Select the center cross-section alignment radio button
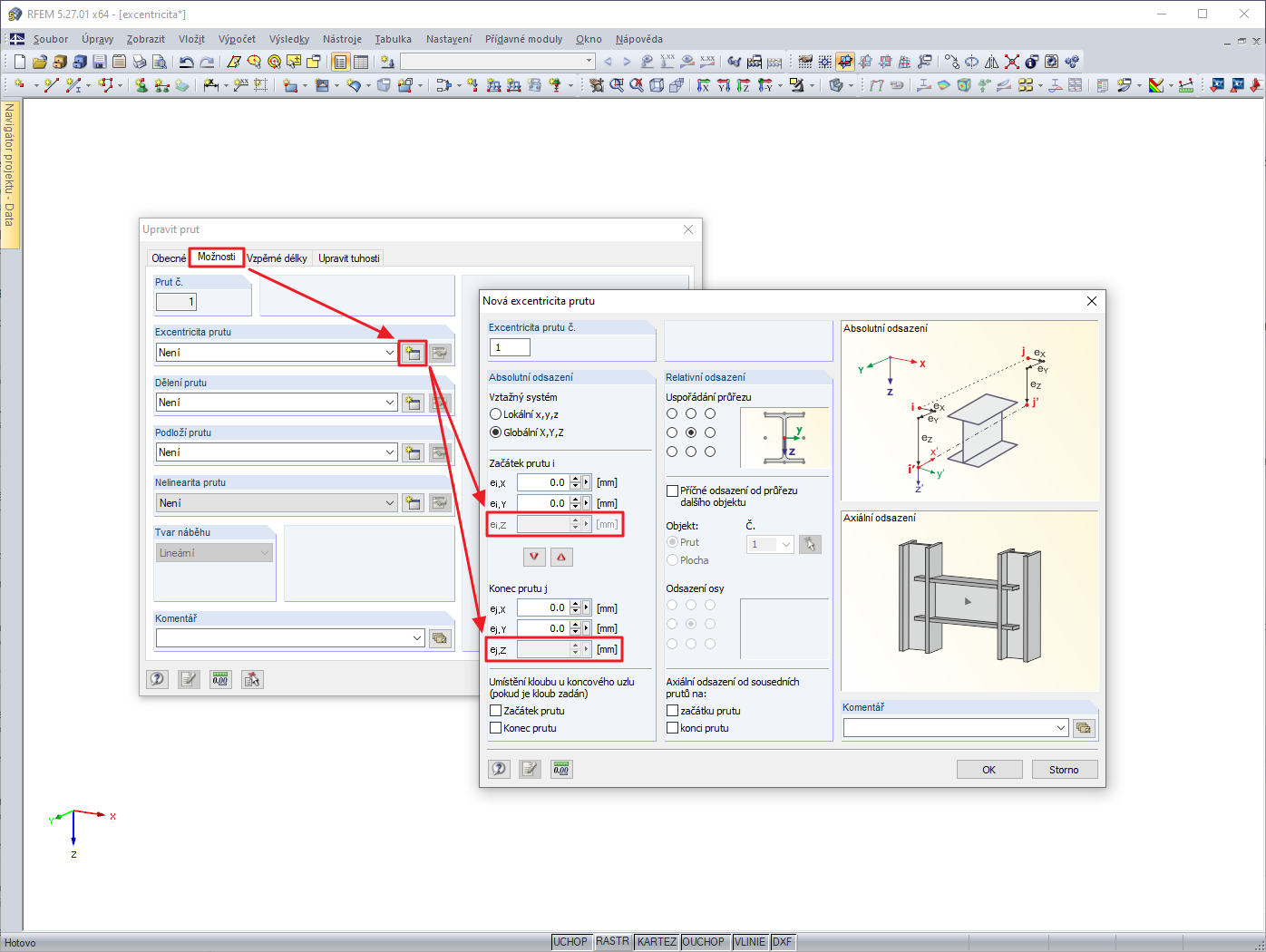This screenshot has height=952, width=1266. (x=691, y=432)
